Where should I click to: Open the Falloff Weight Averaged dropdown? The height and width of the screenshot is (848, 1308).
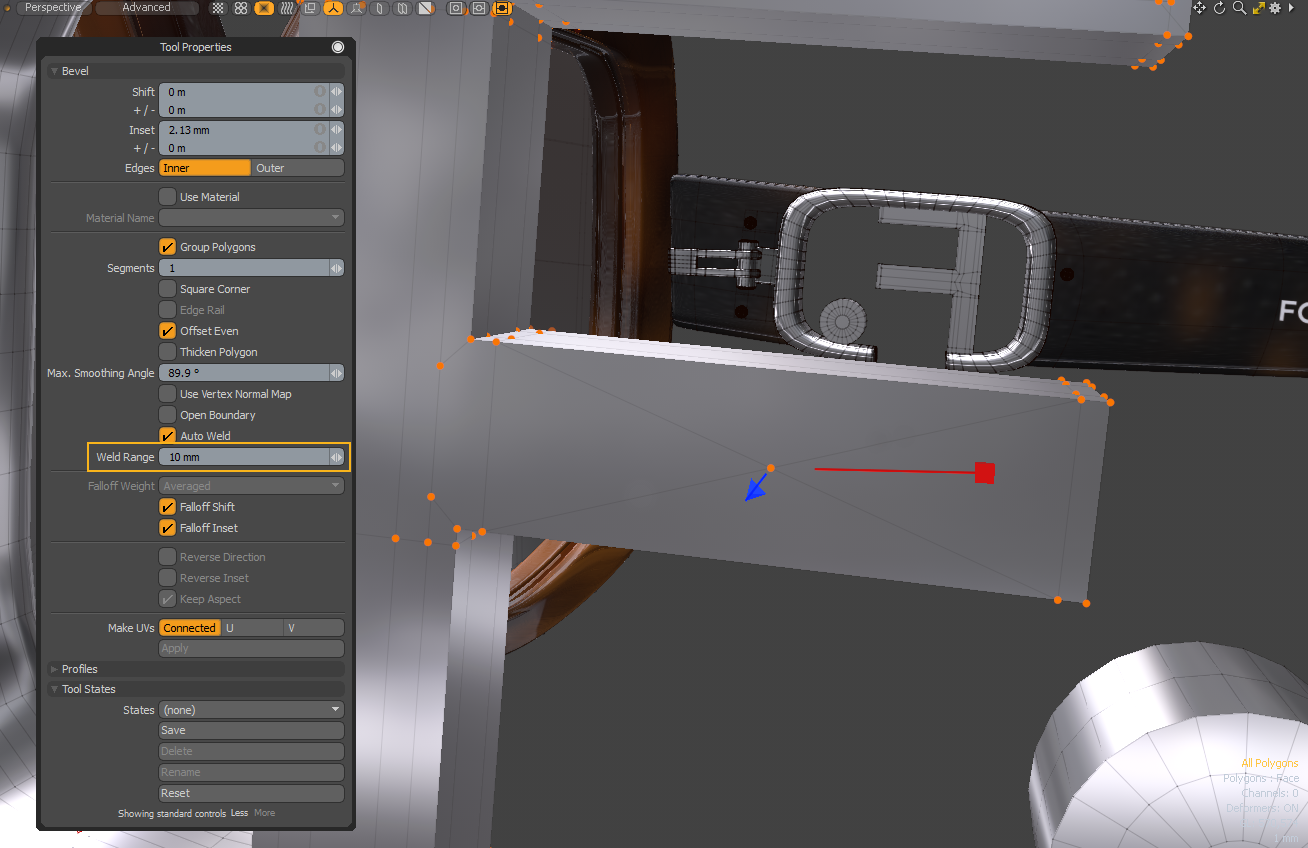(251, 486)
